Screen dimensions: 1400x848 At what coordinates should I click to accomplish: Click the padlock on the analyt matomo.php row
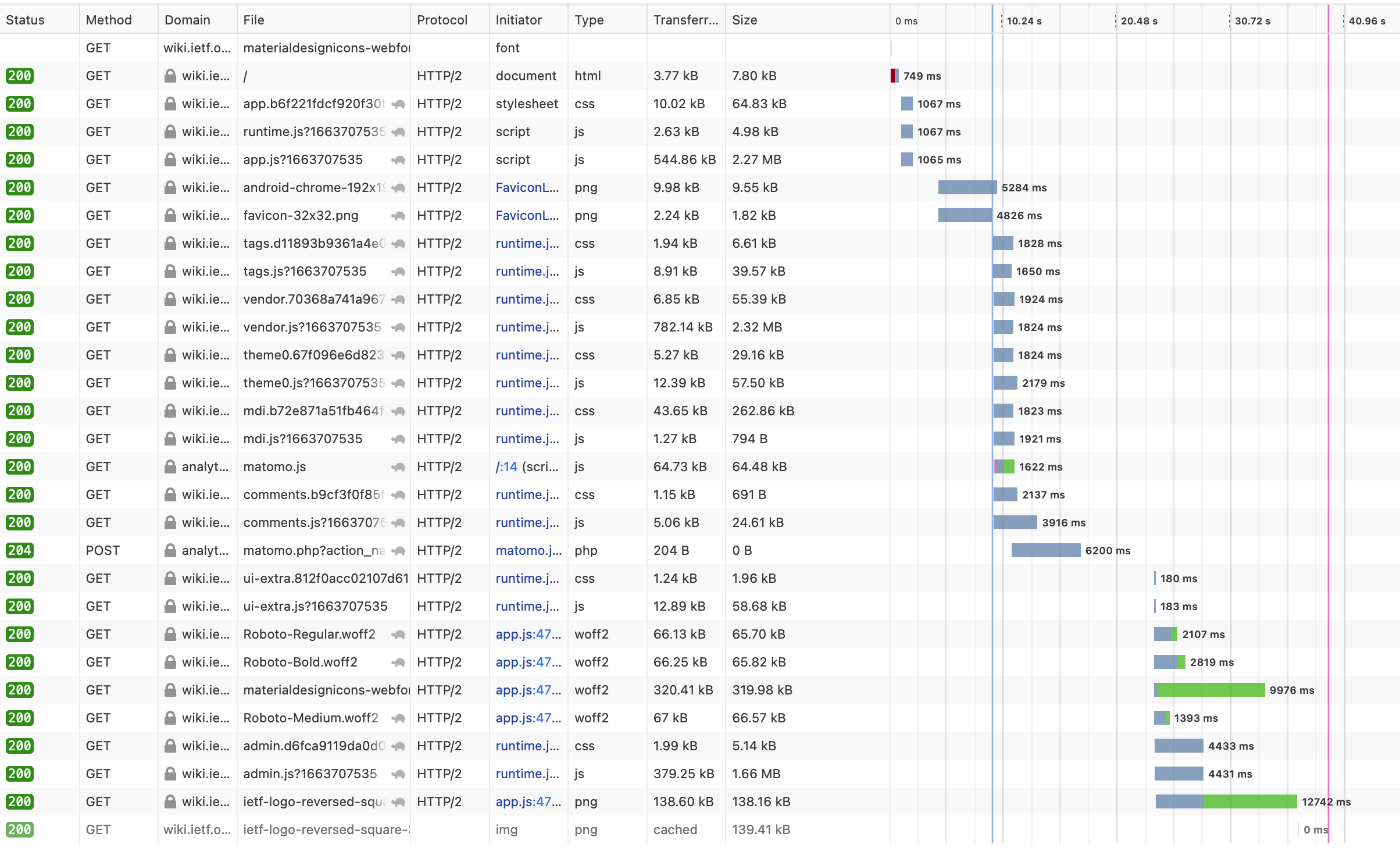point(170,550)
